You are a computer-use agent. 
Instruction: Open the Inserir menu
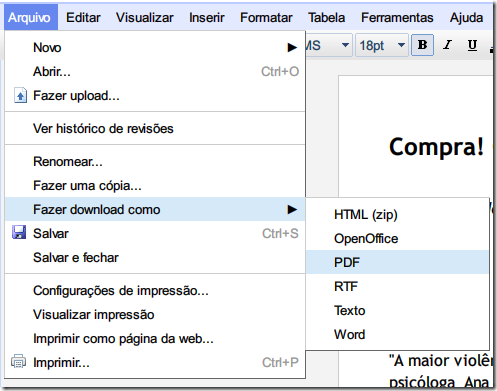[207, 17]
